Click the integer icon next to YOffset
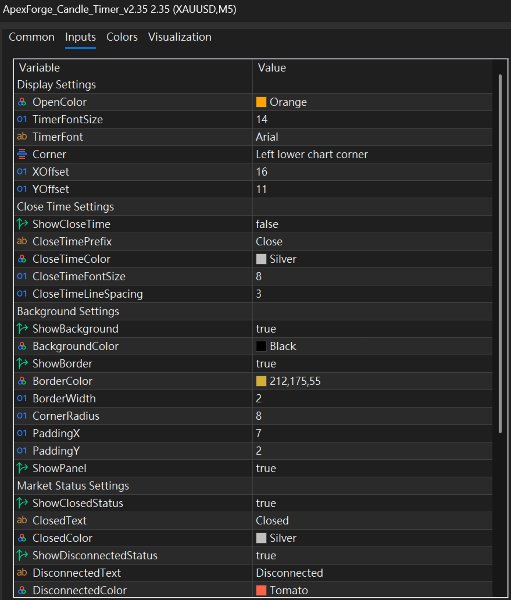This screenshot has height=600, width=511. (22, 189)
